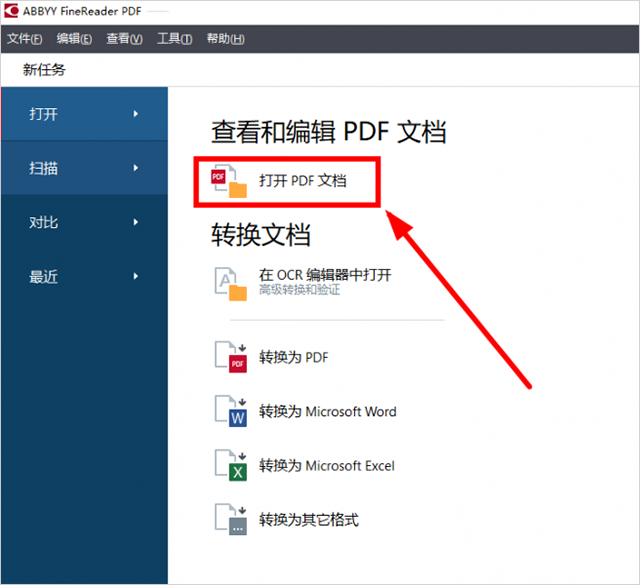Click the convert to other formats icon

click(231, 519)
